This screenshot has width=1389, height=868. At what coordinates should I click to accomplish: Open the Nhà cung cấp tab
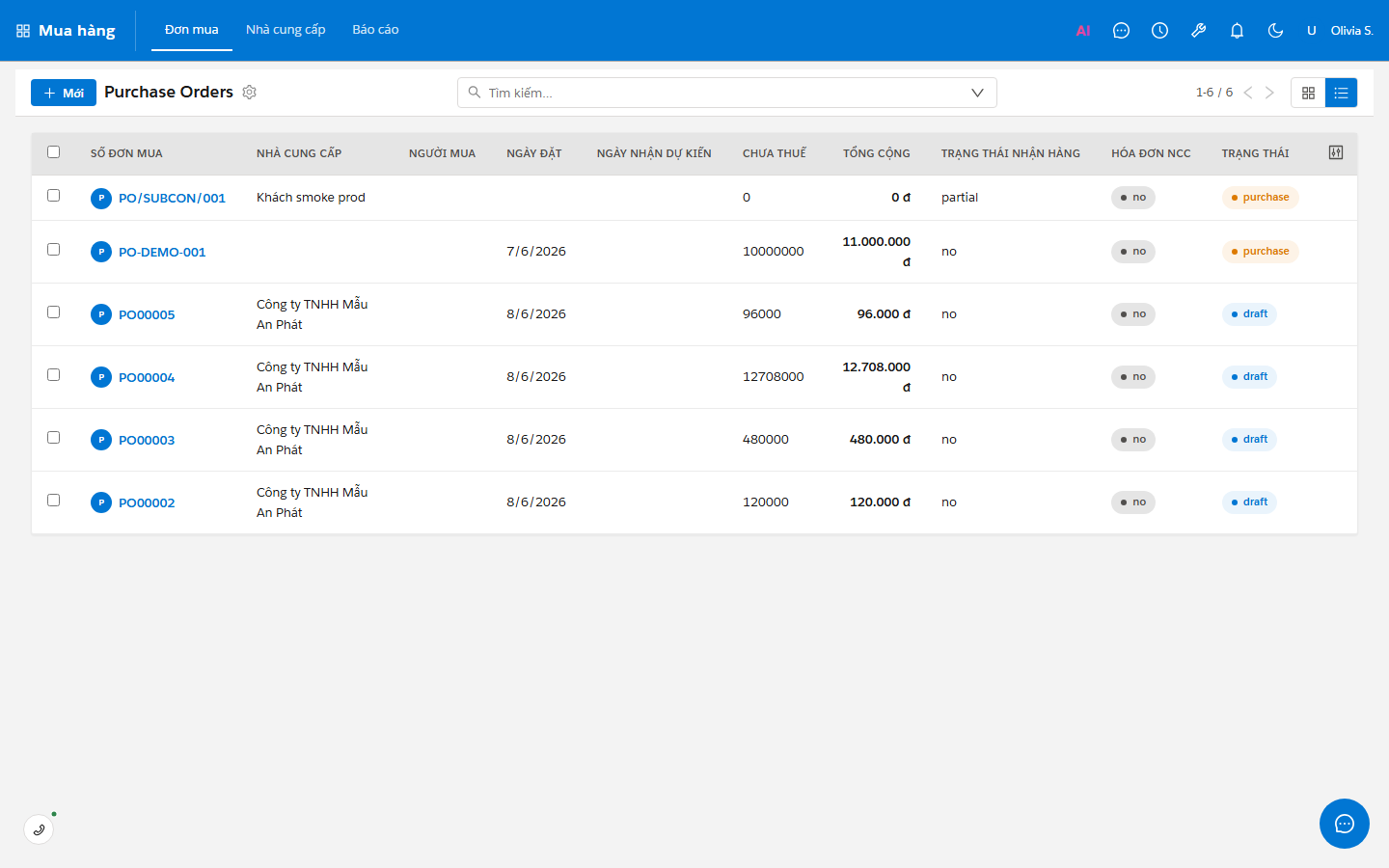(286, 30)
